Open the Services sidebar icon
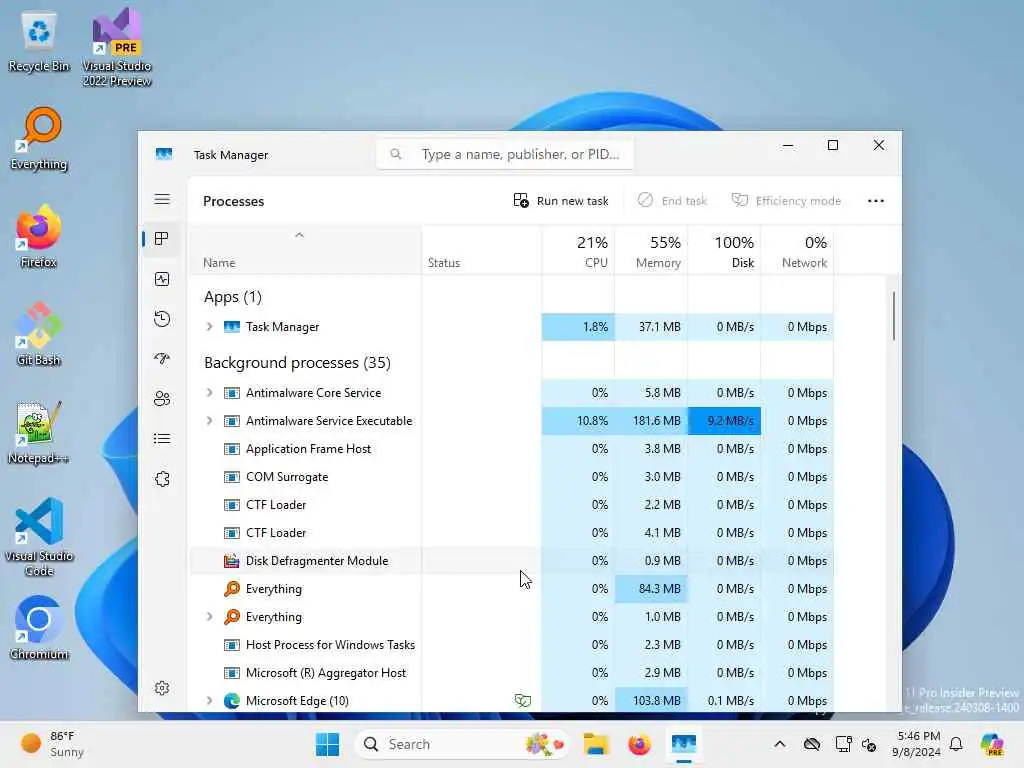Viewport: 1024px width, 768px height. click(162, 479)
